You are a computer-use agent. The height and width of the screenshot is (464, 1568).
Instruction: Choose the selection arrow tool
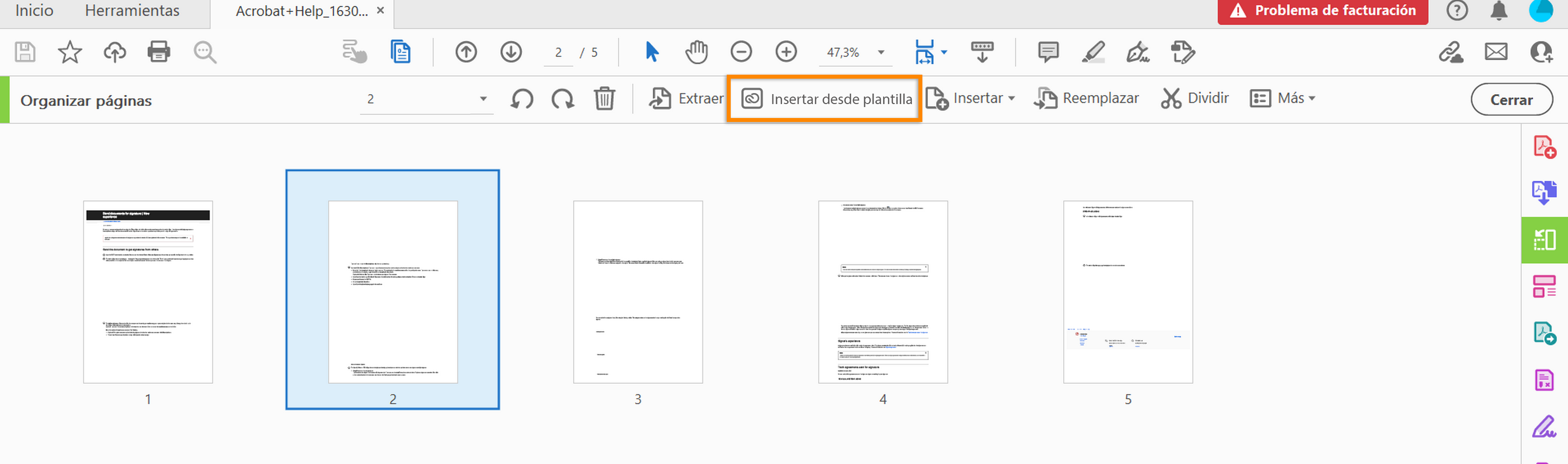[652, 52]
